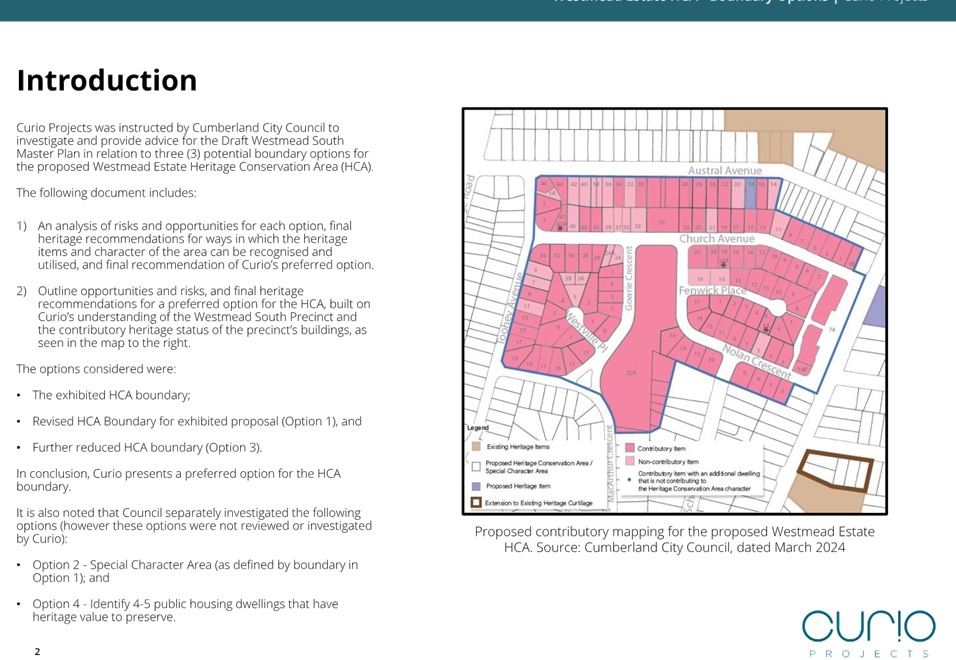This screenshot has height=660, width=956.
Task: Click the page number 2 in the footer
Action: [37, 651]
